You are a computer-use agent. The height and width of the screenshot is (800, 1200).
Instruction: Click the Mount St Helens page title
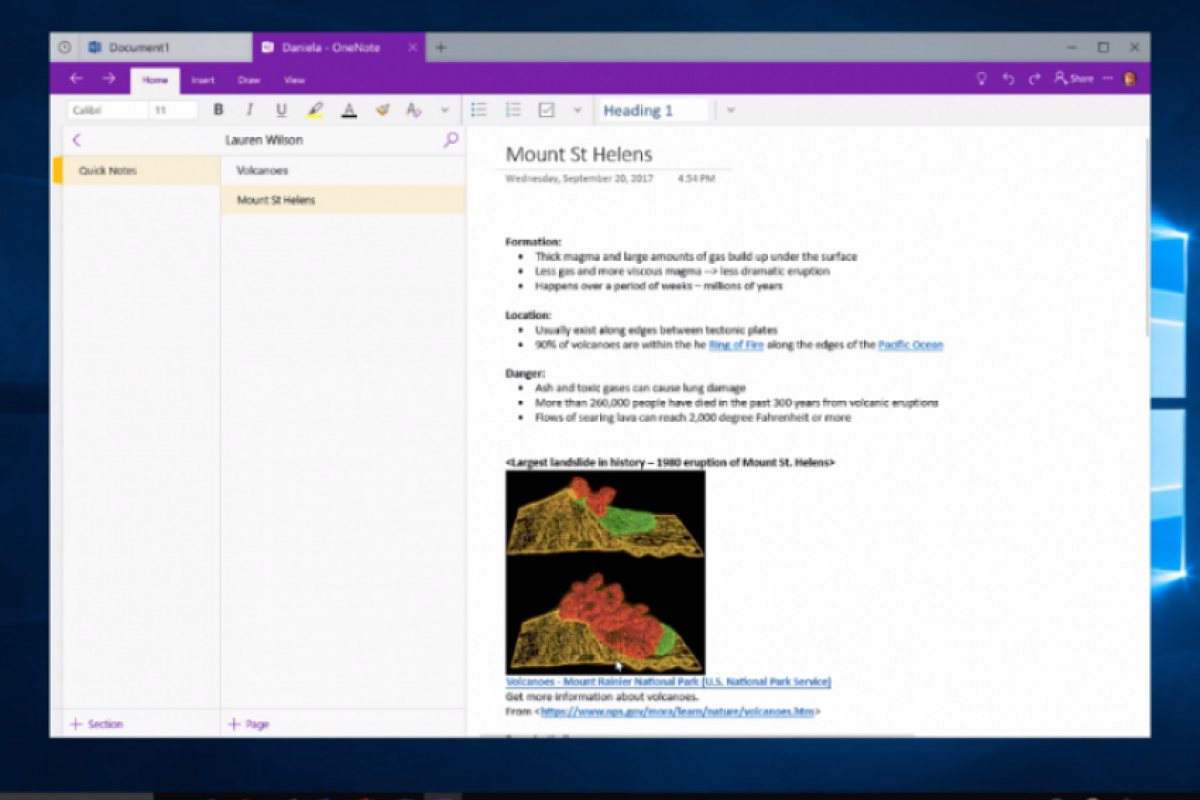click(579, 154)
